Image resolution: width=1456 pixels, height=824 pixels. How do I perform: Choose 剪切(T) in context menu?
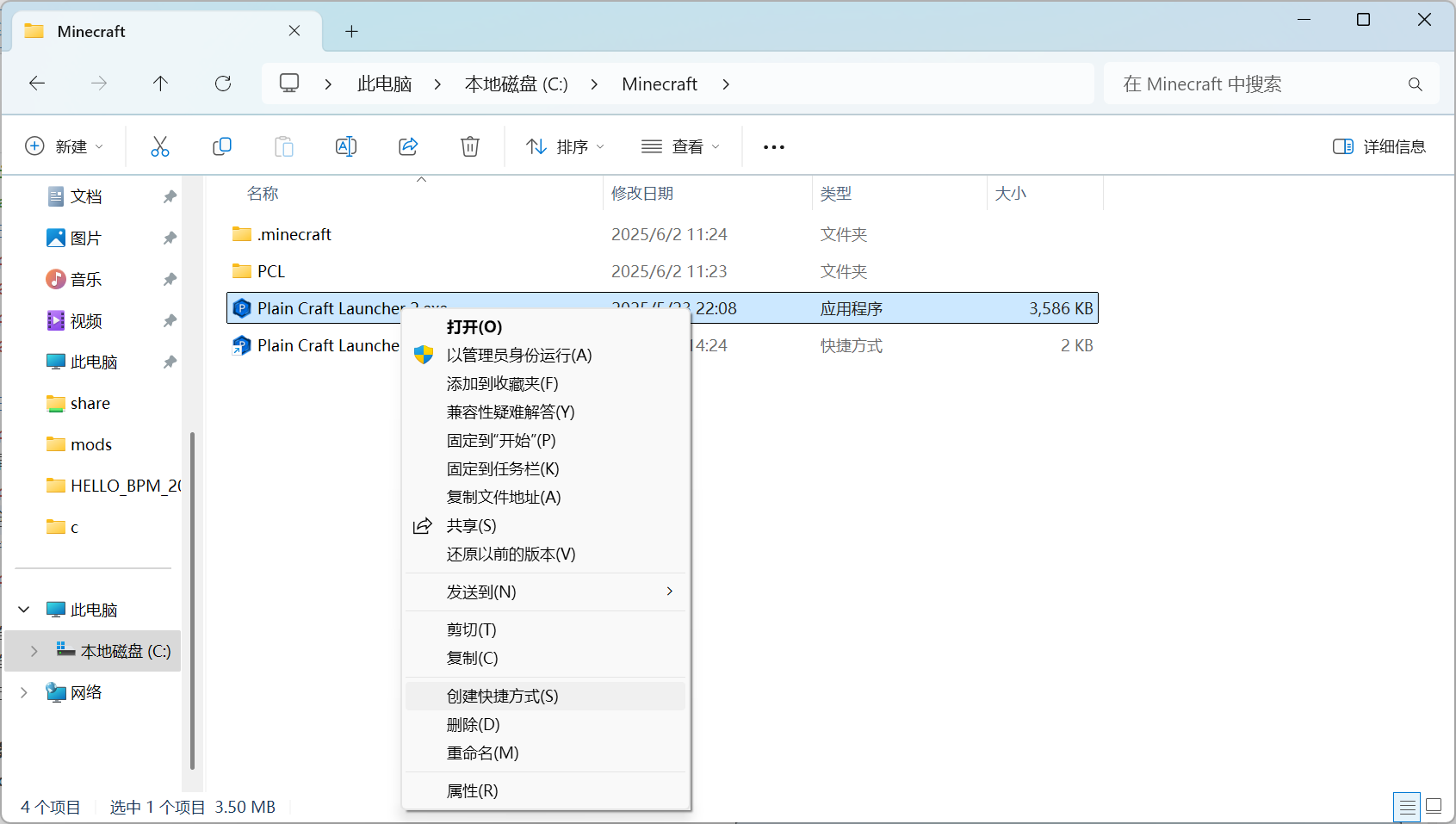pyautogui.click(x=546, y=630)
